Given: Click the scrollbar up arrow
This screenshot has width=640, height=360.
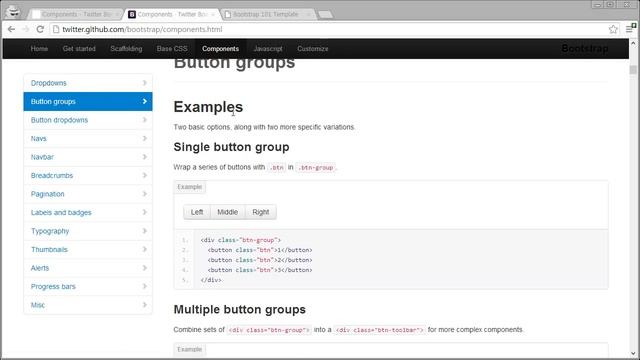Looking at the screenshot, I should click(633, 43).
